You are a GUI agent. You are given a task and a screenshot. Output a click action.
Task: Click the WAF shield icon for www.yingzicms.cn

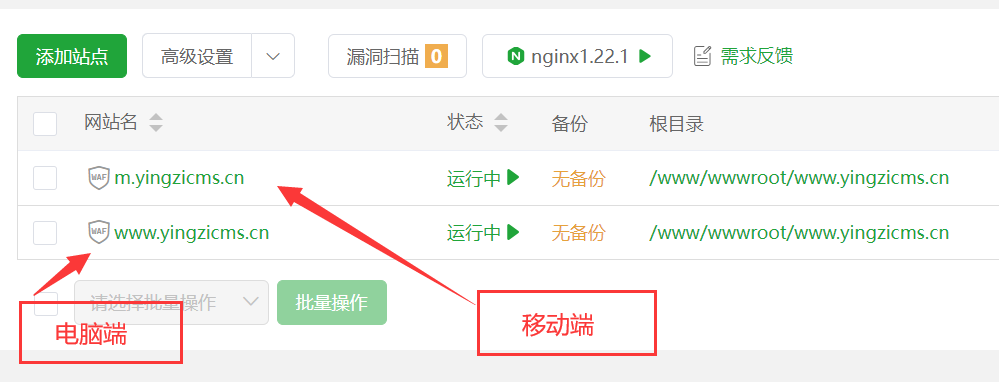[99, 232]
